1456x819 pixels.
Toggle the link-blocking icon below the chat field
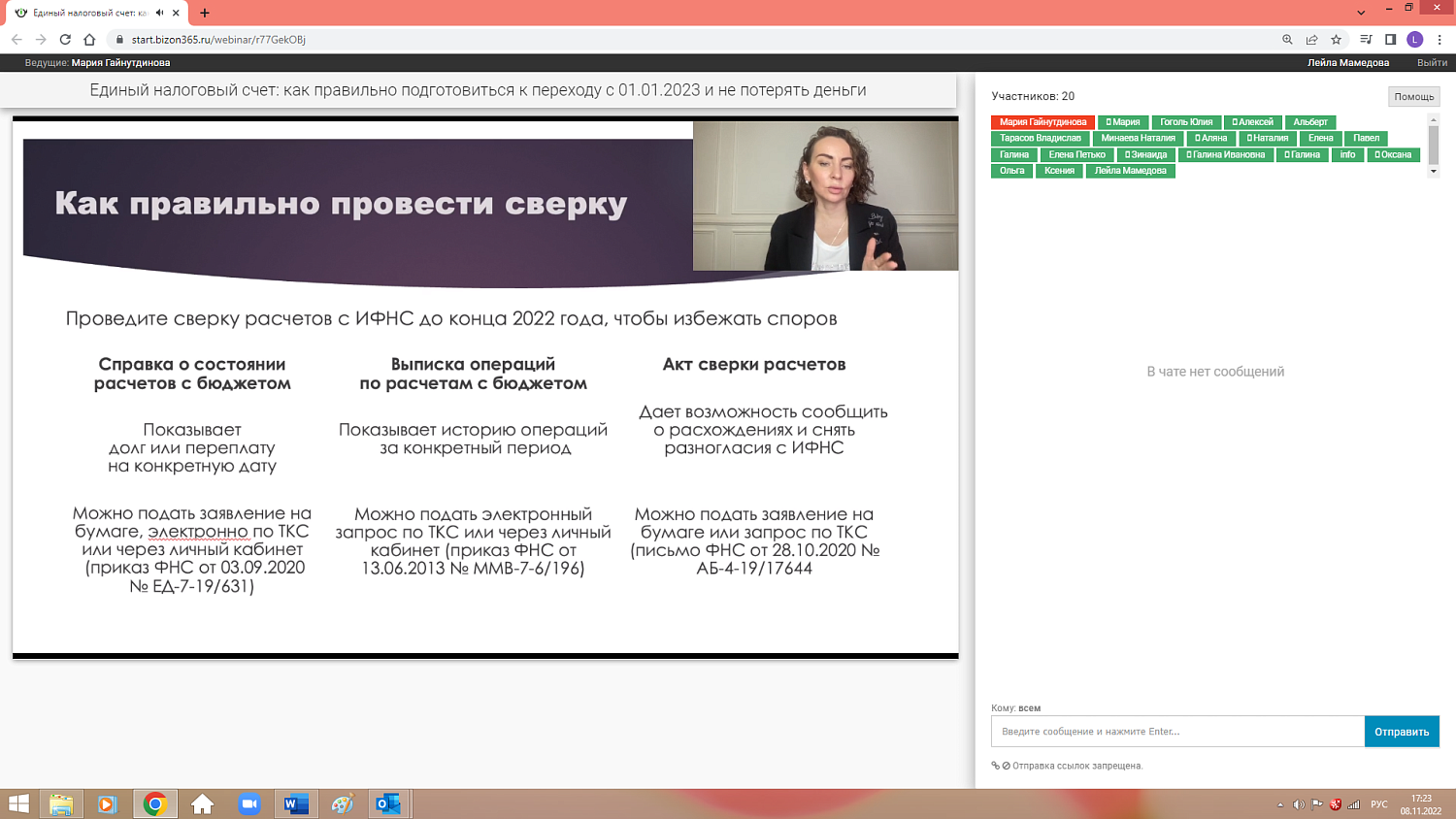pos(1007,766)
